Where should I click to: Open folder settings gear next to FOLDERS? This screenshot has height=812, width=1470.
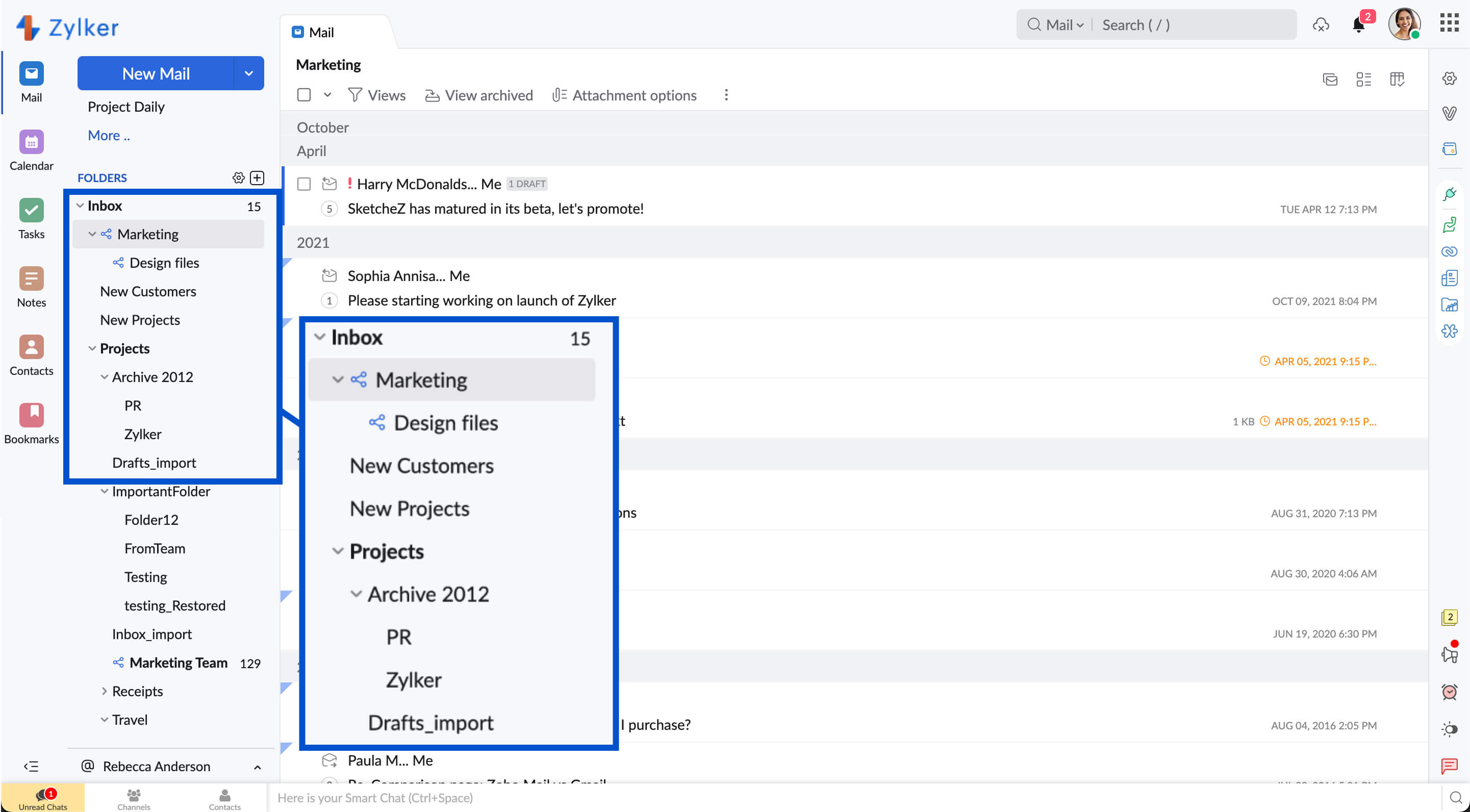tap(239, 177)
